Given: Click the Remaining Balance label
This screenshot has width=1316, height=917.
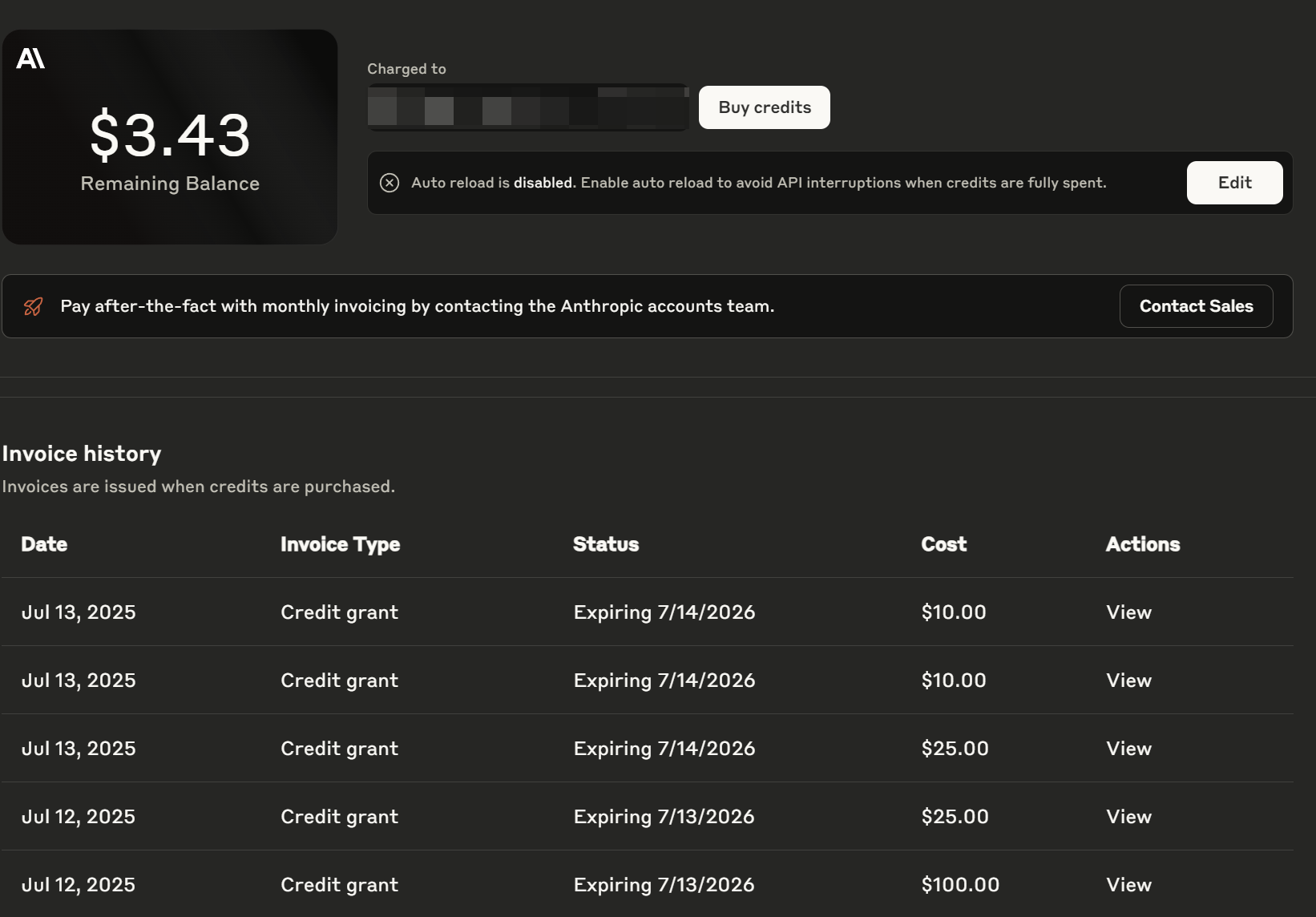Looking at the screenshot, I should 170,184.
